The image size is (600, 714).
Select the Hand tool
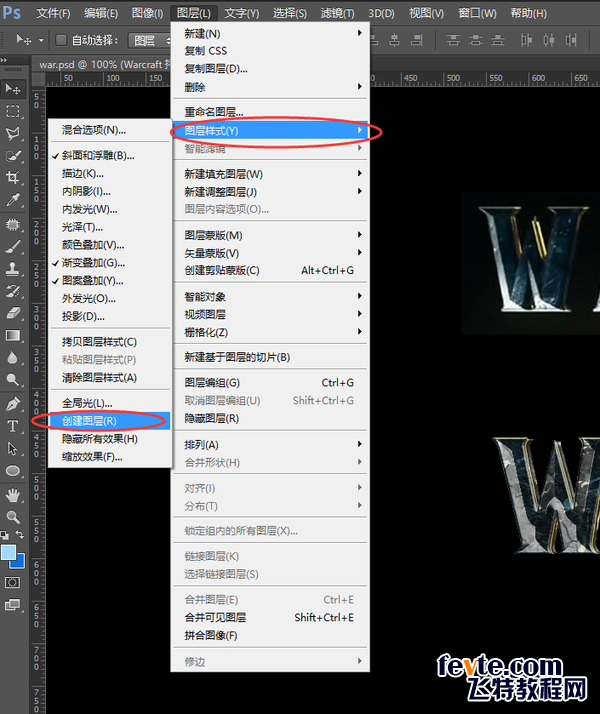[x=13, y=495]
